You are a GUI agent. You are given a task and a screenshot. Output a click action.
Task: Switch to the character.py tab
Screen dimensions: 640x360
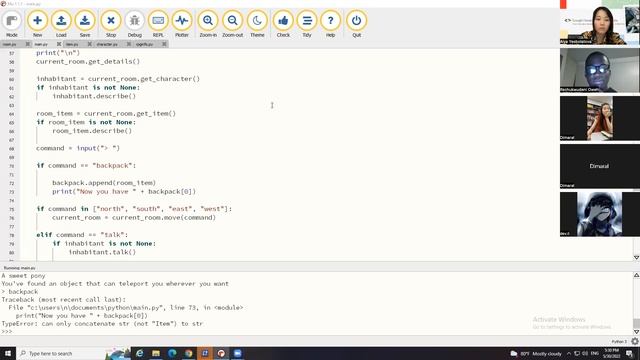pyautogui.click(x=107, y=44)
